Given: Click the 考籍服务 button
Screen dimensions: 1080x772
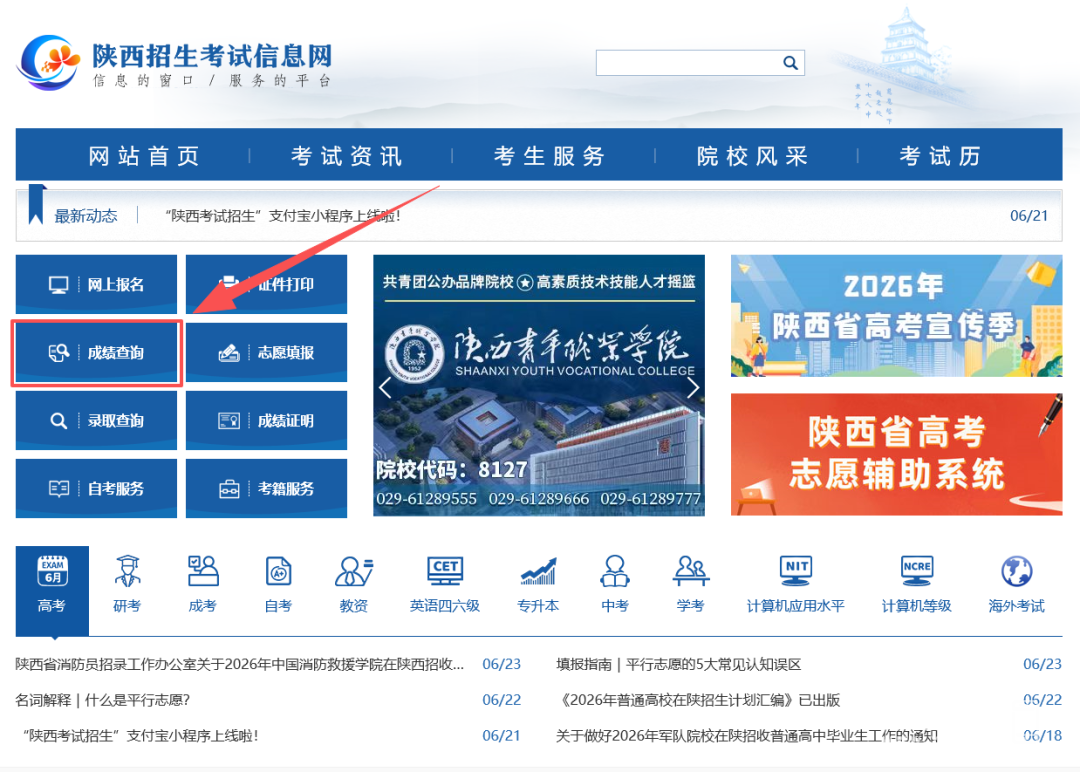Looking at the screenshot, I should pos(267,488).
